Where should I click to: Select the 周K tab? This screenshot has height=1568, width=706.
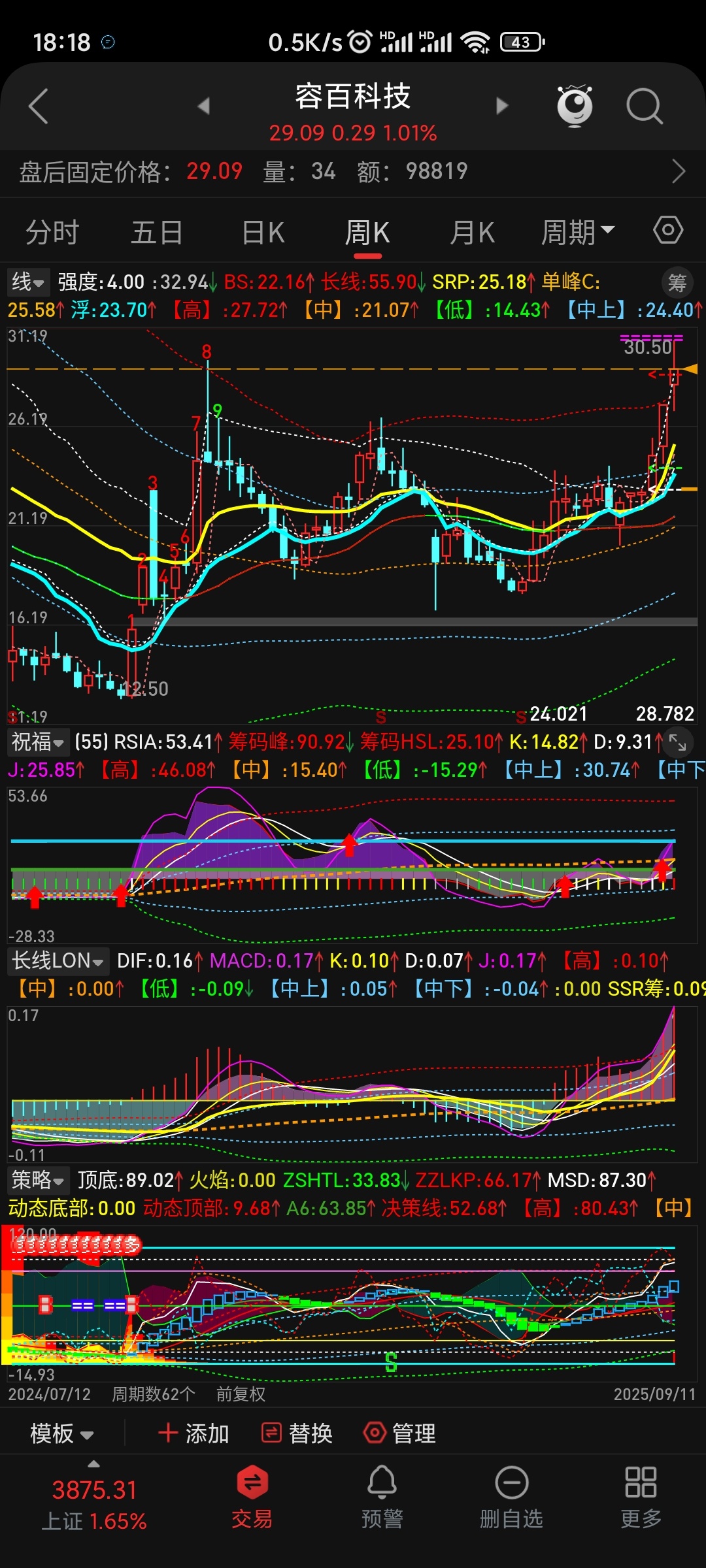pyautogui.click(x=367, y=233)
